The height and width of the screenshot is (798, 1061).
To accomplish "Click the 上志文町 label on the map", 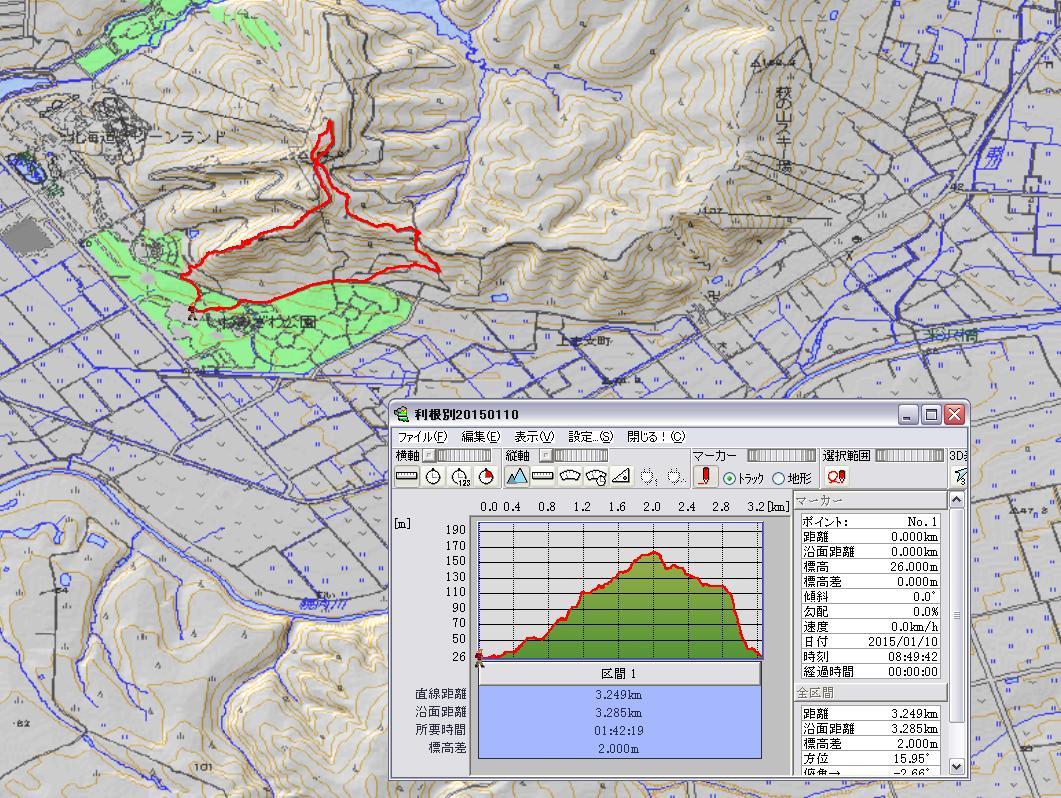I will (x=583, y=340).
